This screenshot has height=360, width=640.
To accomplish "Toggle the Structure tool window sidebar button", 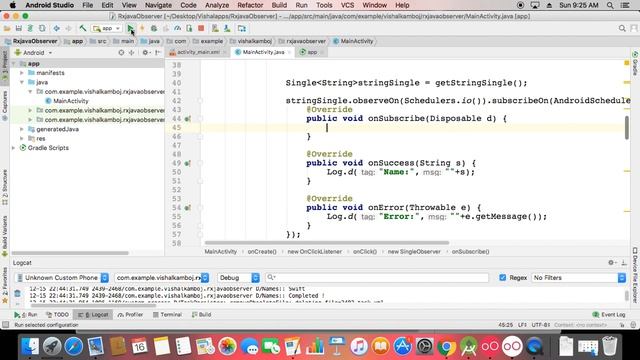I will 5,187.
